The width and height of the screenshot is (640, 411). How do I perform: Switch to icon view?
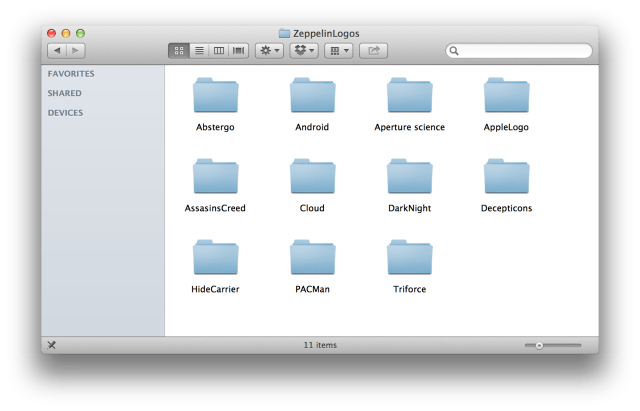(x=179, y=51)
